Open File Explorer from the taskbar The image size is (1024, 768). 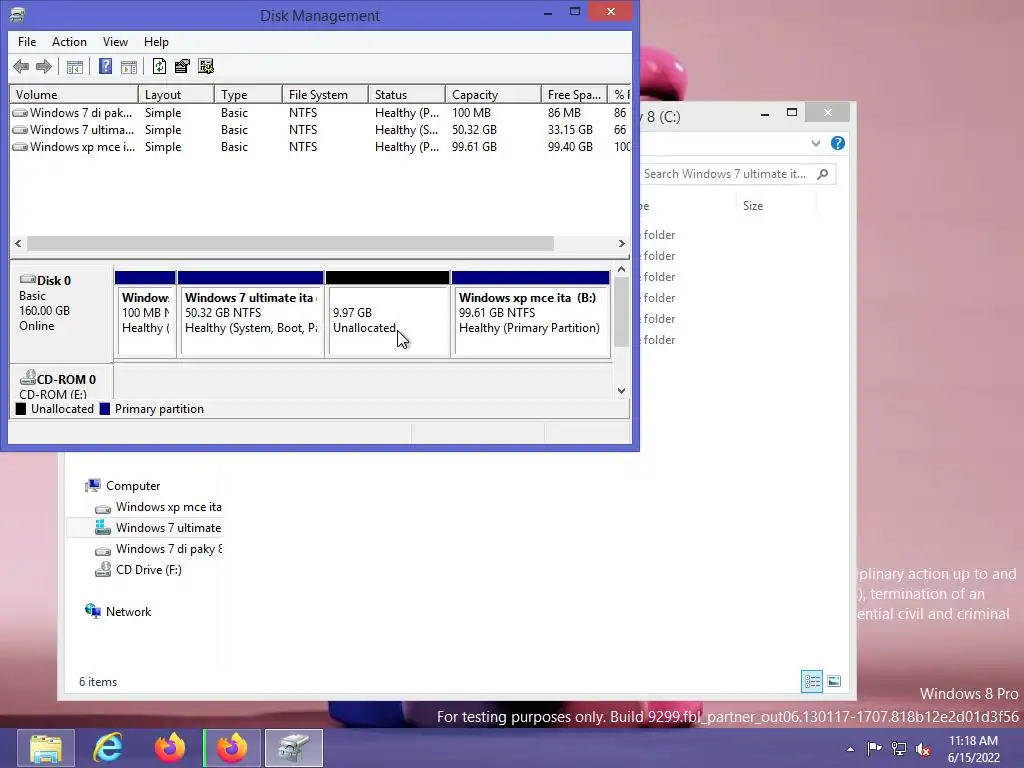tap(46, 748)
